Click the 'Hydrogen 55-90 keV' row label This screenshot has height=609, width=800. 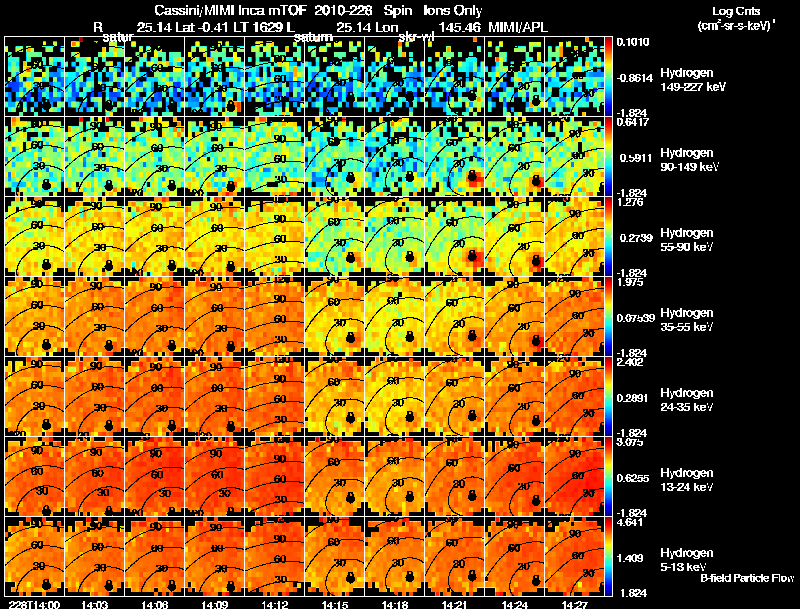coord(687,240)
